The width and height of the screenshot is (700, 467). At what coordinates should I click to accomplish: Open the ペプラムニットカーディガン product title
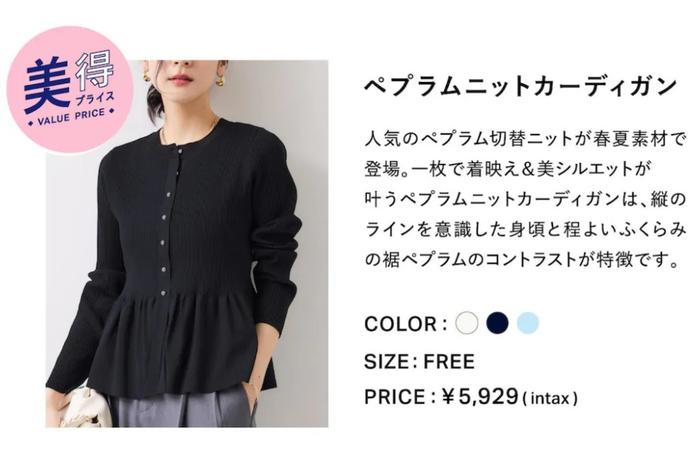521,86
